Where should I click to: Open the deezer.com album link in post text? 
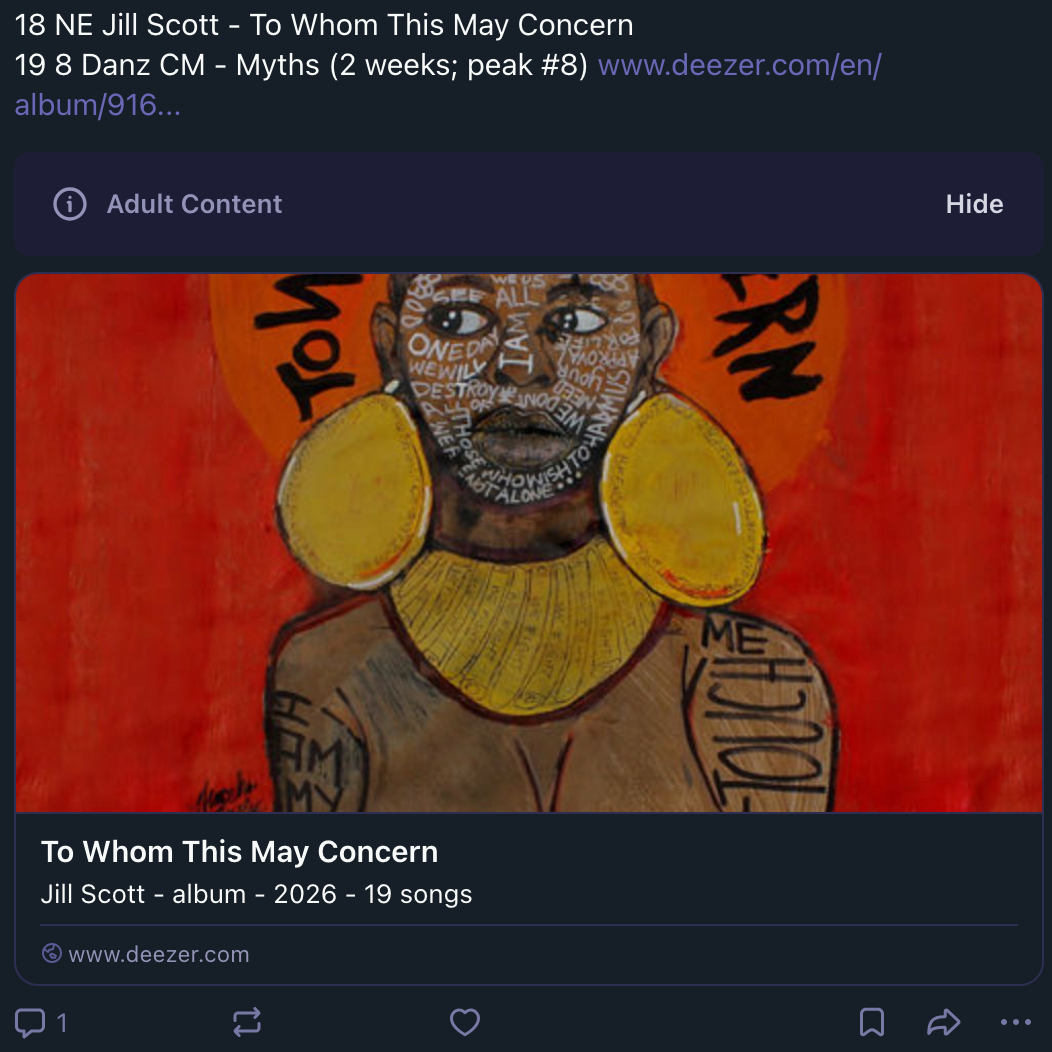739,66
